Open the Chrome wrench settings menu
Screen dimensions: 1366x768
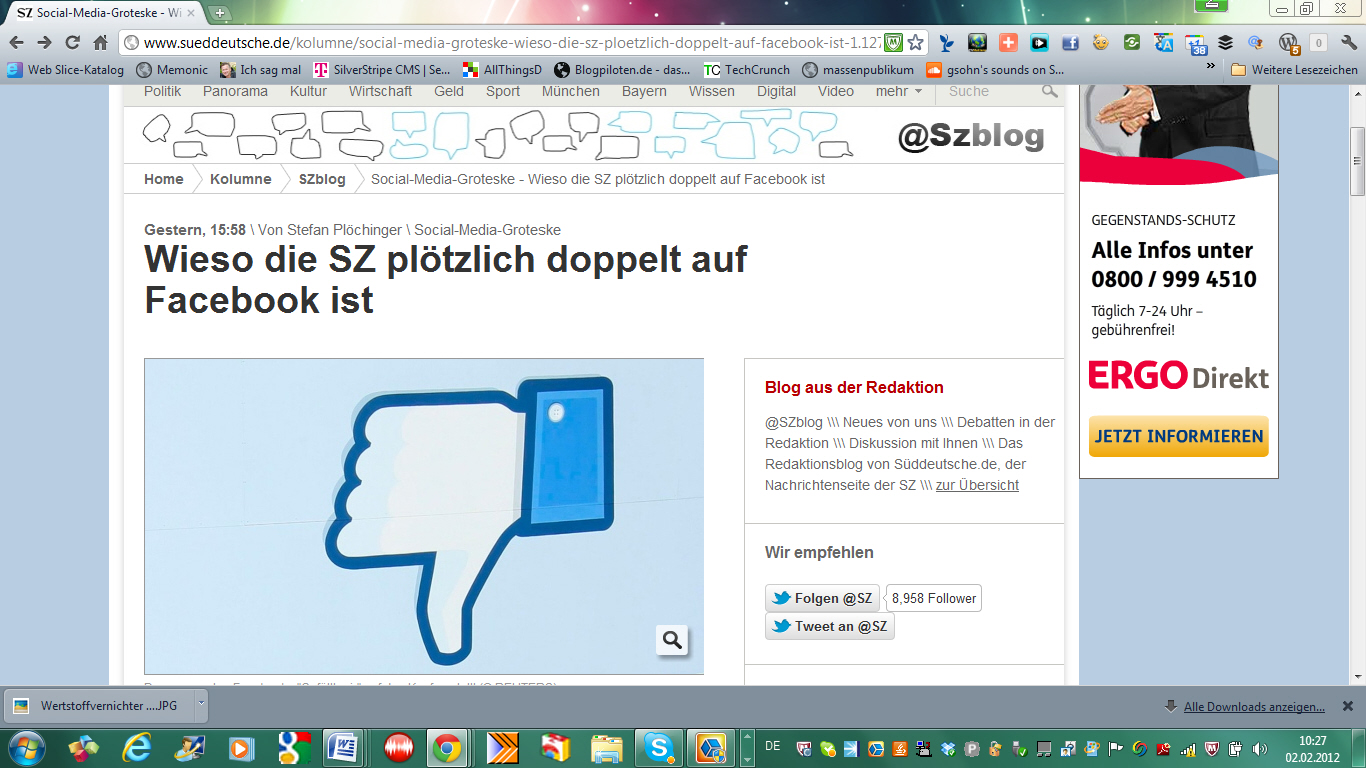tap(1346, 43)
